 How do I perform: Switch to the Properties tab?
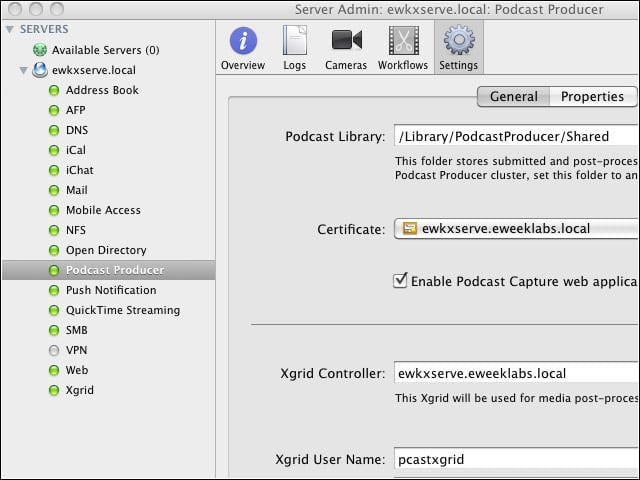[x=593, y=96]
